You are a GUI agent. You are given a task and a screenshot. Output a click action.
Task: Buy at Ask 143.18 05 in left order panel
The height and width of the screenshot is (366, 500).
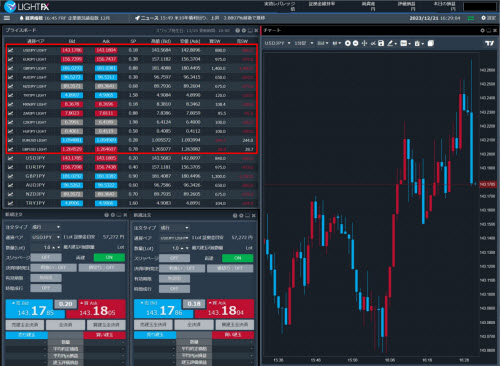[97, 309]
